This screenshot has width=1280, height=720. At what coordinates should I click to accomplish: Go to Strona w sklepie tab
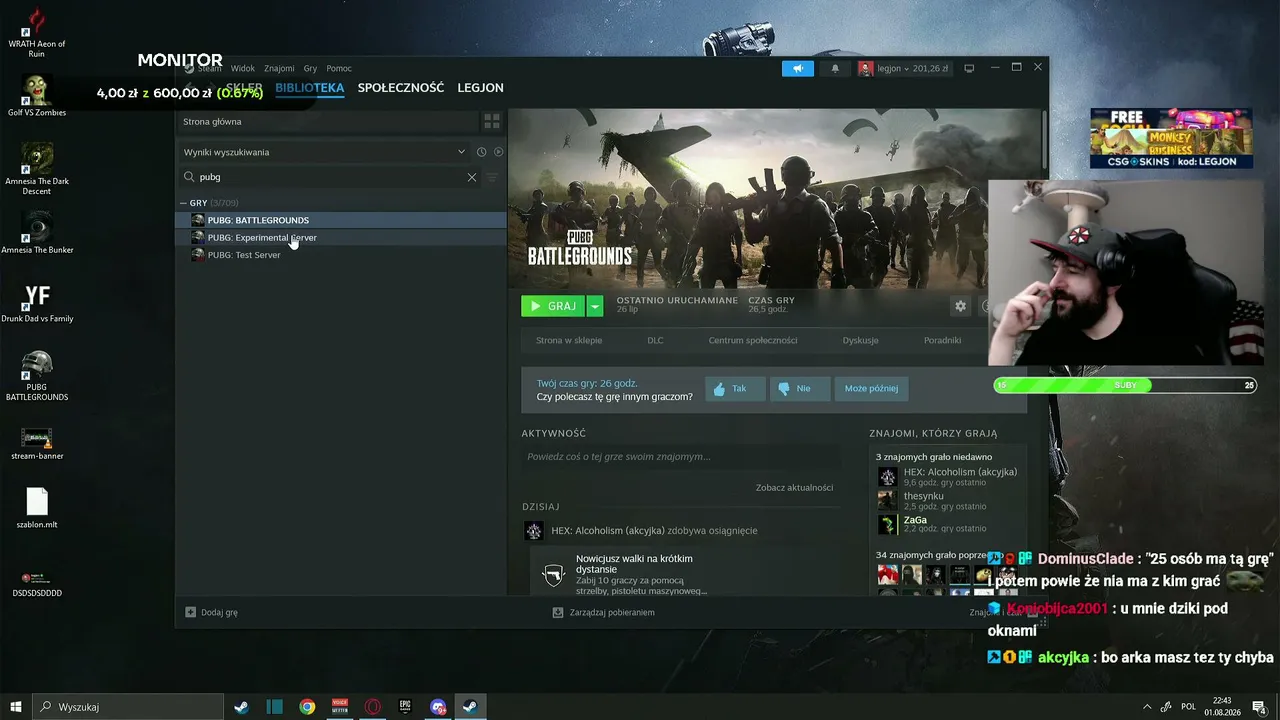point(569,340)
